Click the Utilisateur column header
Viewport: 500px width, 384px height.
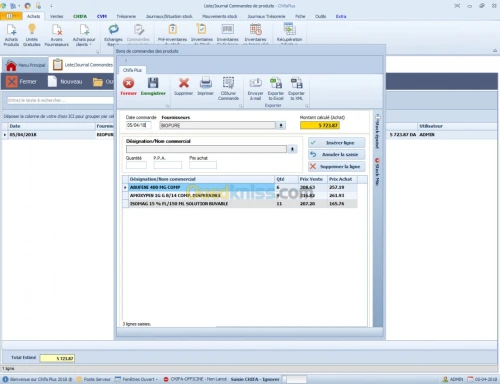457,126
